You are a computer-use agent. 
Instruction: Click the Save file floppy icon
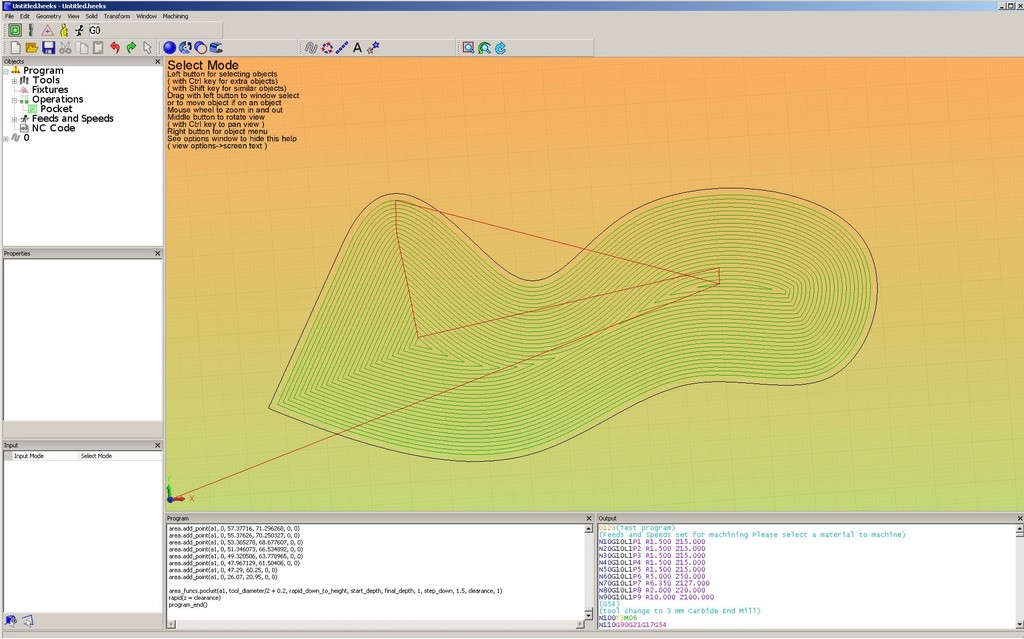tap(47, 47)
